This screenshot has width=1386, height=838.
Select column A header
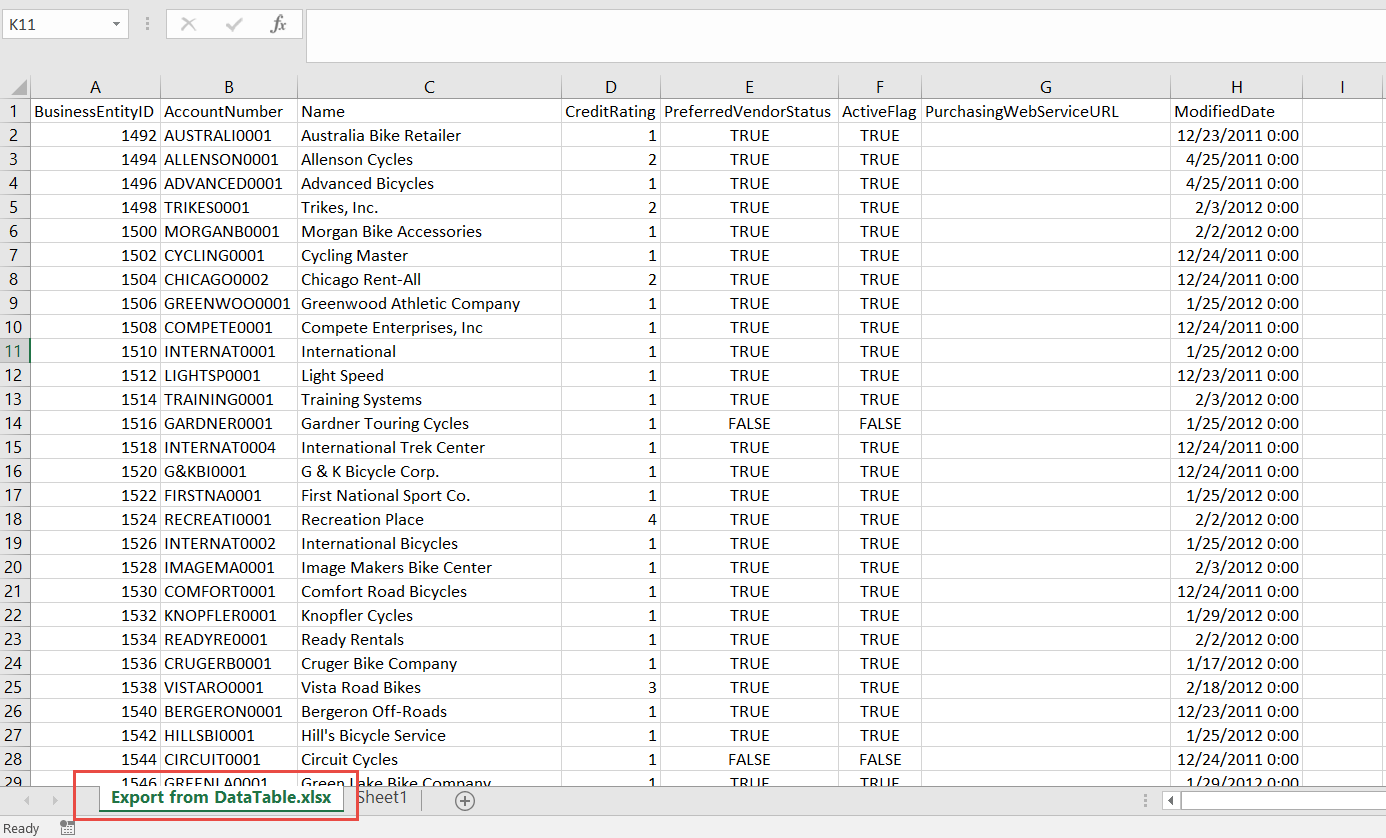95,87
